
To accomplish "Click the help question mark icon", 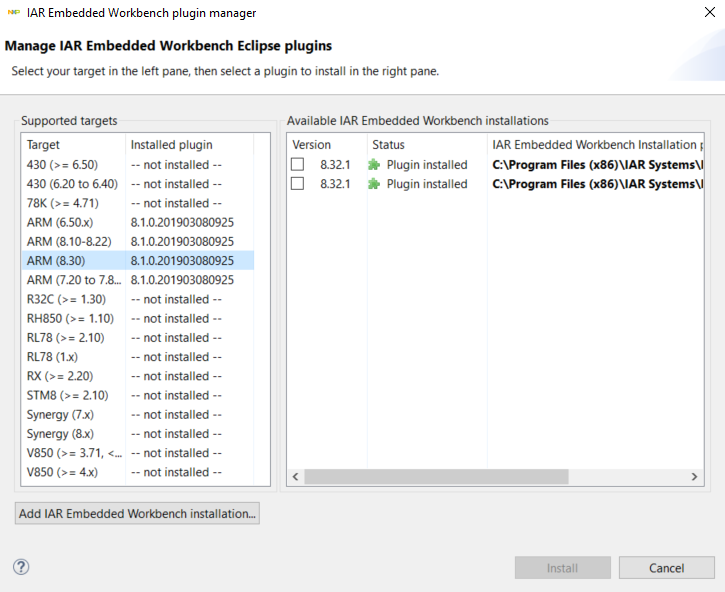I will 21,567.
